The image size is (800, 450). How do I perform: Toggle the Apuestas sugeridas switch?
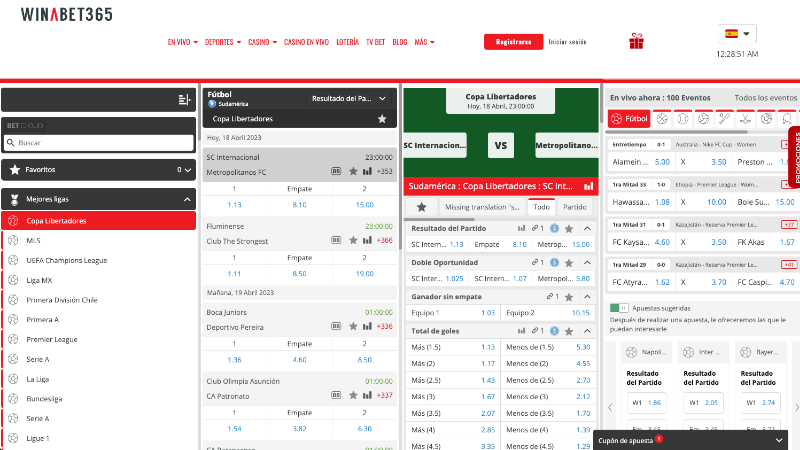(x=619, y=308)
